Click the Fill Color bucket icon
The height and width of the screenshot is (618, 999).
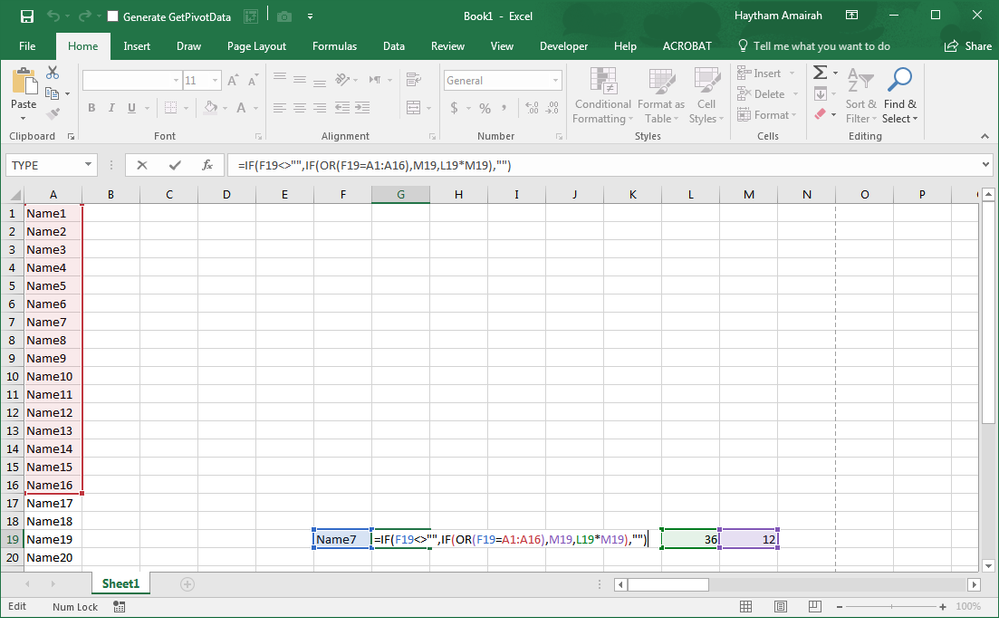pos(210,108)
